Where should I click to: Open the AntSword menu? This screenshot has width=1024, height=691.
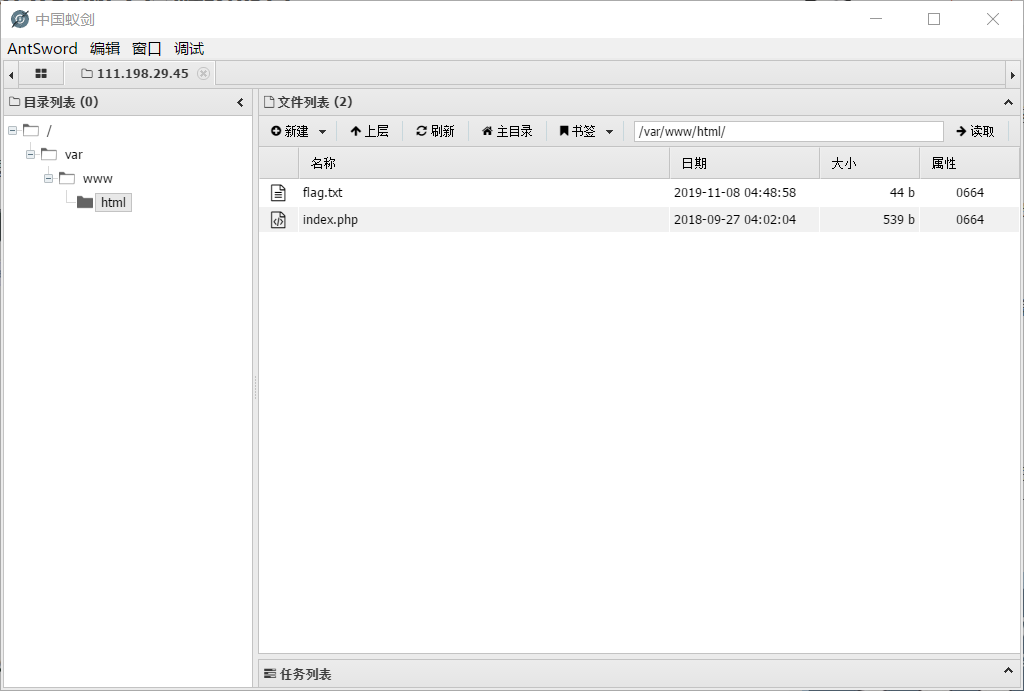(x=42, y=48)
